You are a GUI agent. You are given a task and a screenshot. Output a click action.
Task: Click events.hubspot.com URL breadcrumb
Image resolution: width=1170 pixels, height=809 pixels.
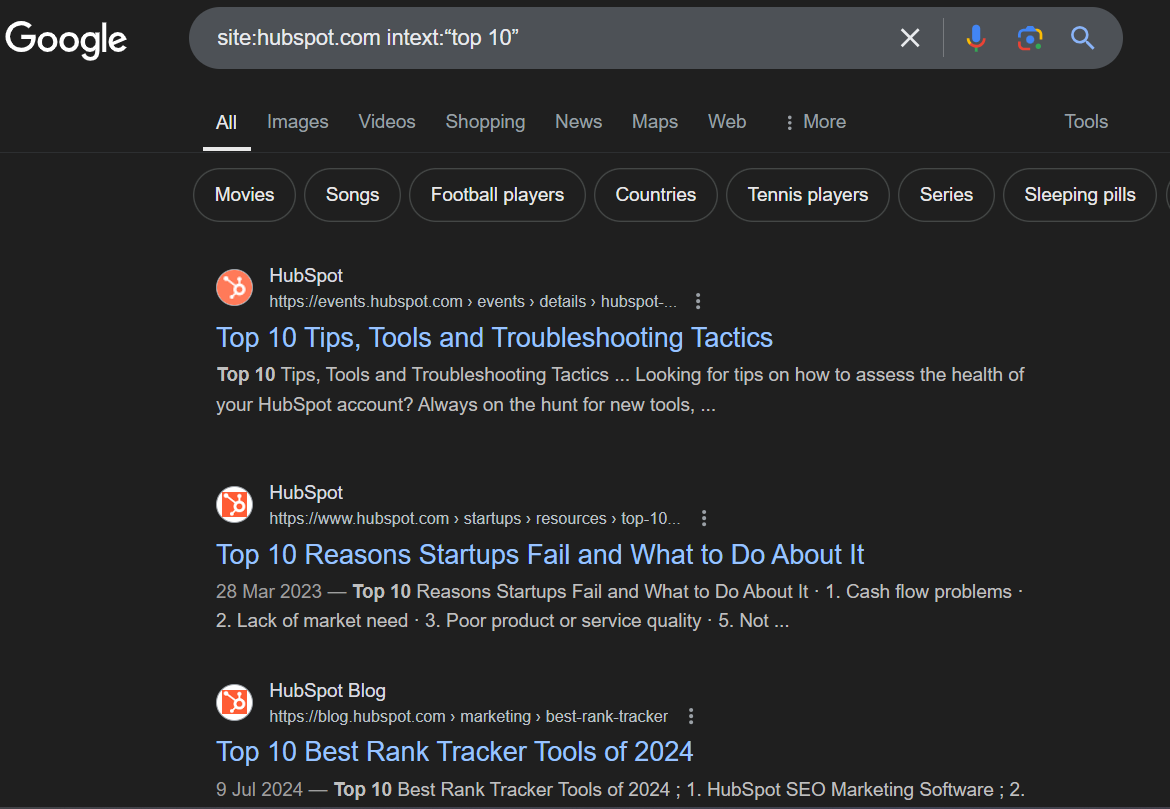(x=473, y=302)
